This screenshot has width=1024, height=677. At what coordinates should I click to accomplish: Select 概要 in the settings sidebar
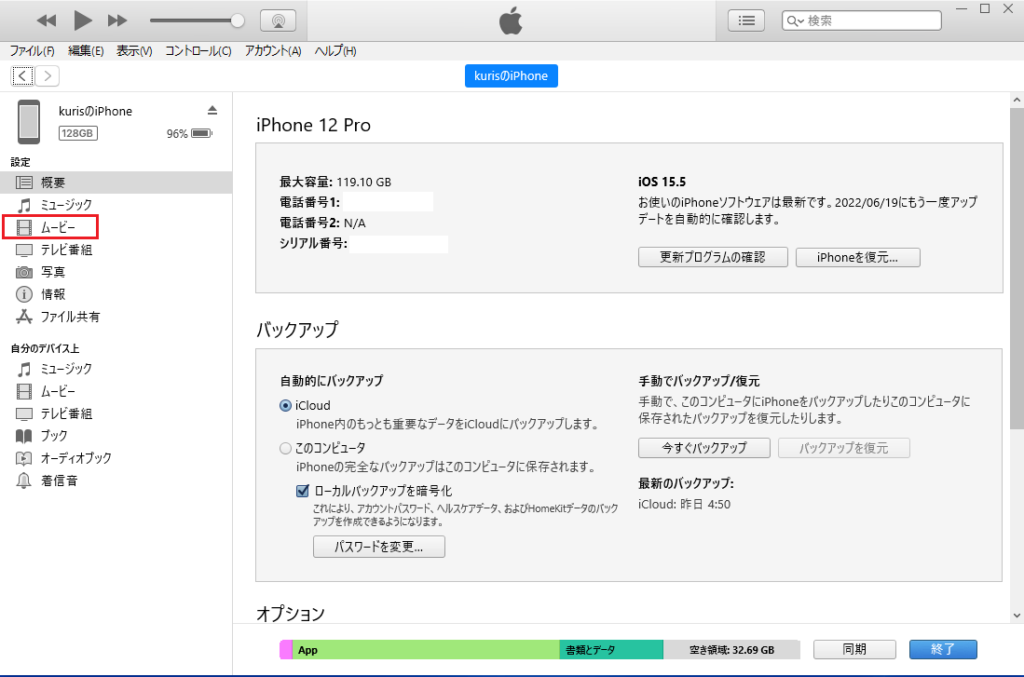coord(116,183)
